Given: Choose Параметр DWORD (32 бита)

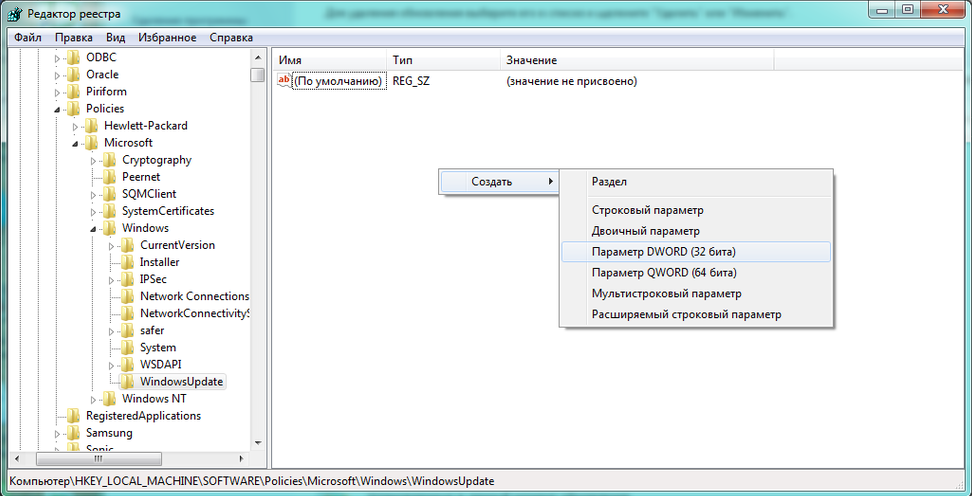Looking at the screenshot, I should (695, 252).
